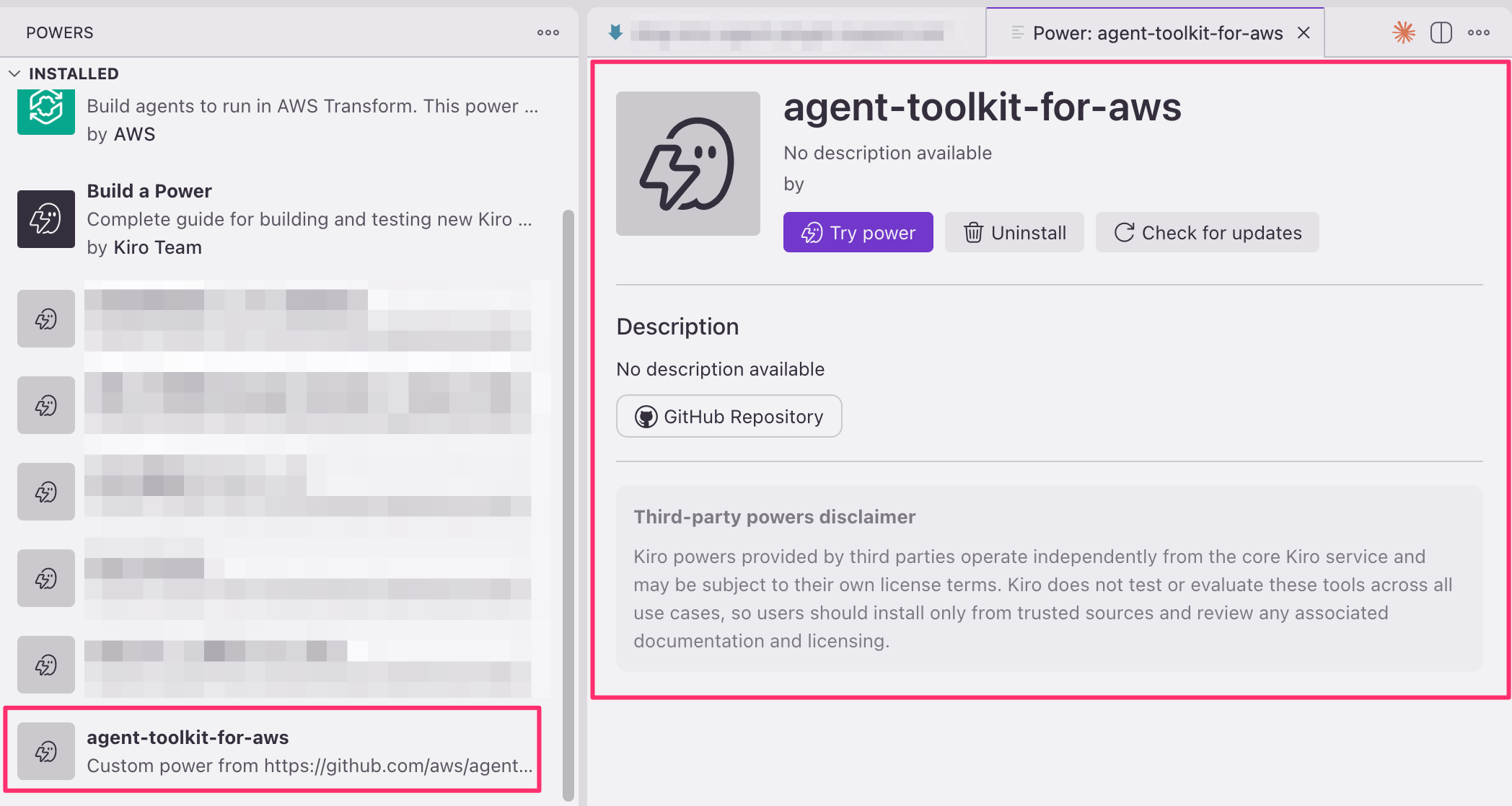Click the Try power button

click(858, 232)
